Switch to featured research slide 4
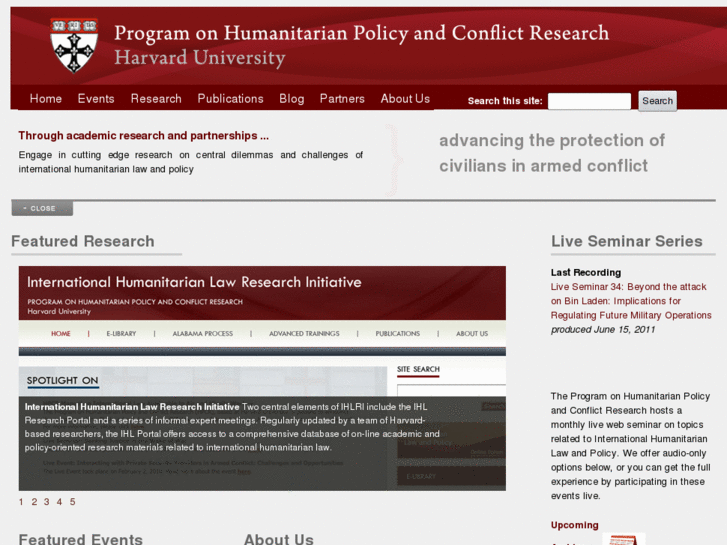The image size is (727, 545). pyautogui.click(x=59, y=502)
